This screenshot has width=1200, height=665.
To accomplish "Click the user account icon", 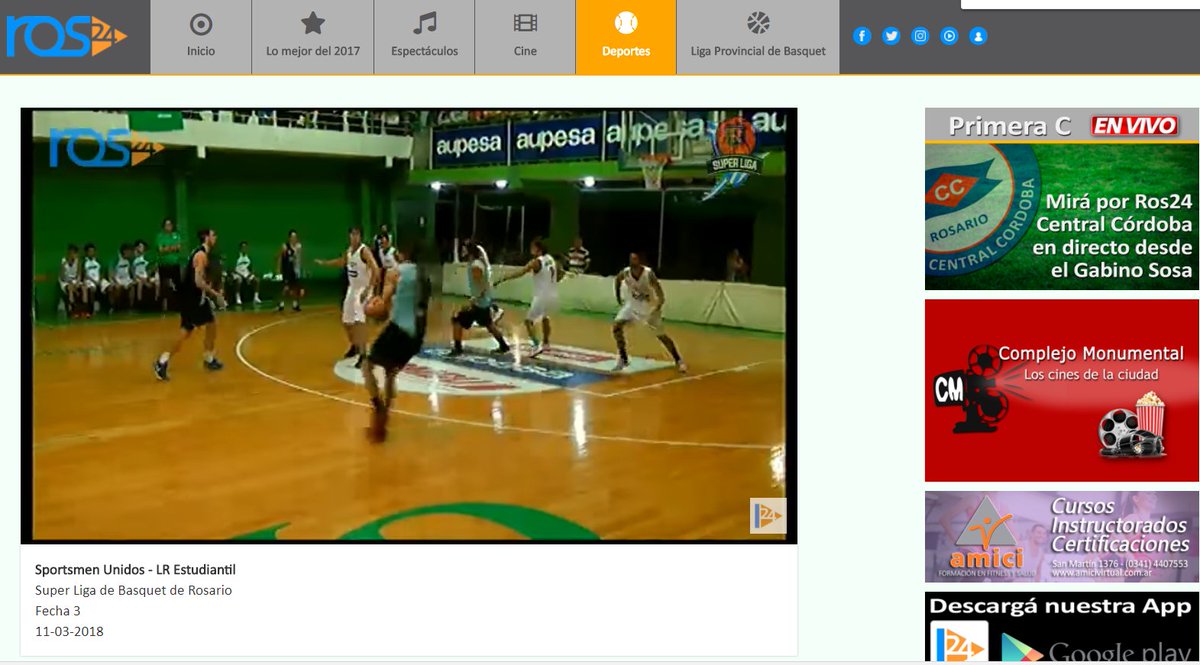I will click(978, 36).
